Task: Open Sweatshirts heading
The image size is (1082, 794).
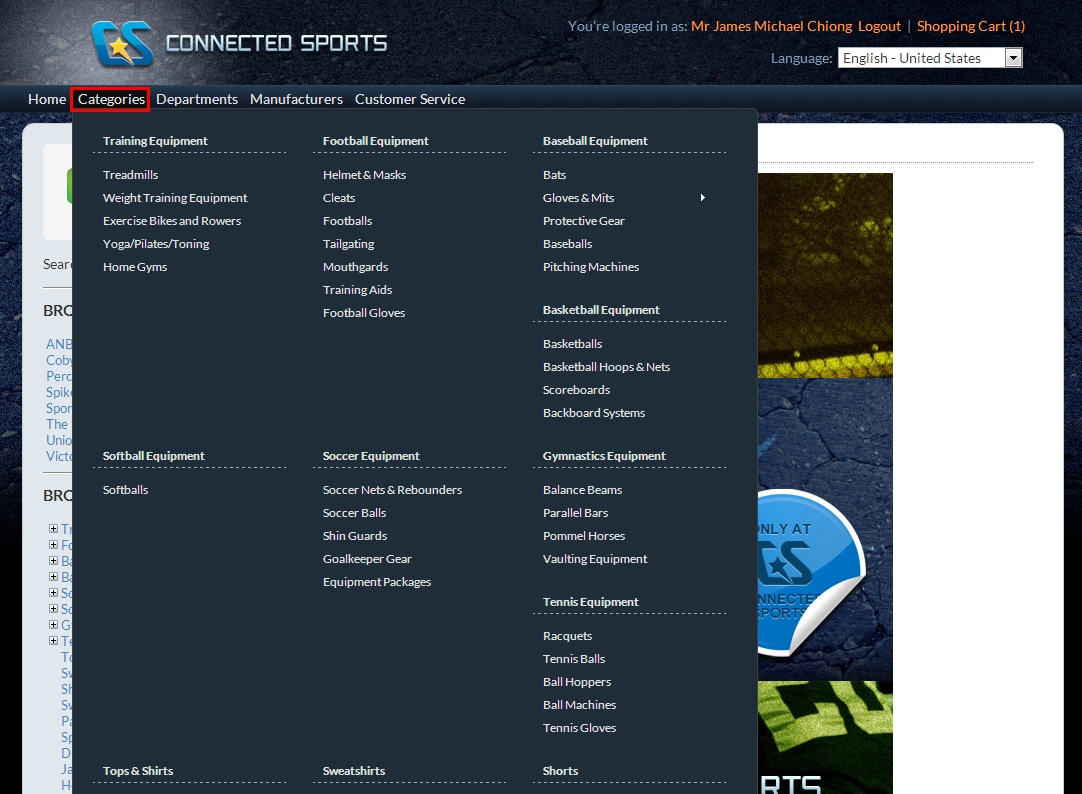Action: tap(353, 771)
